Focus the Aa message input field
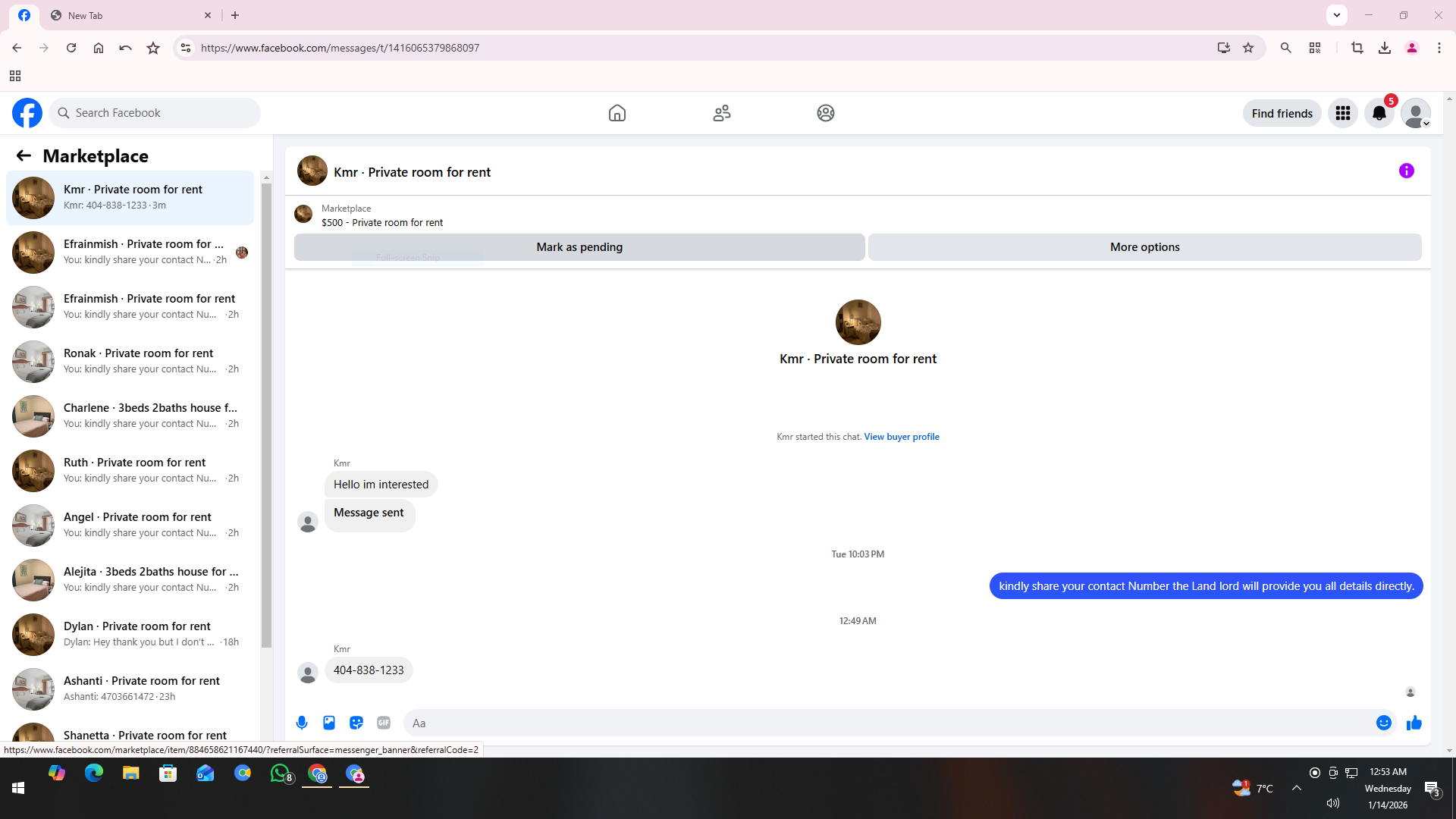The height and width of the screenshot is (819, 1456). pos(887,723)
